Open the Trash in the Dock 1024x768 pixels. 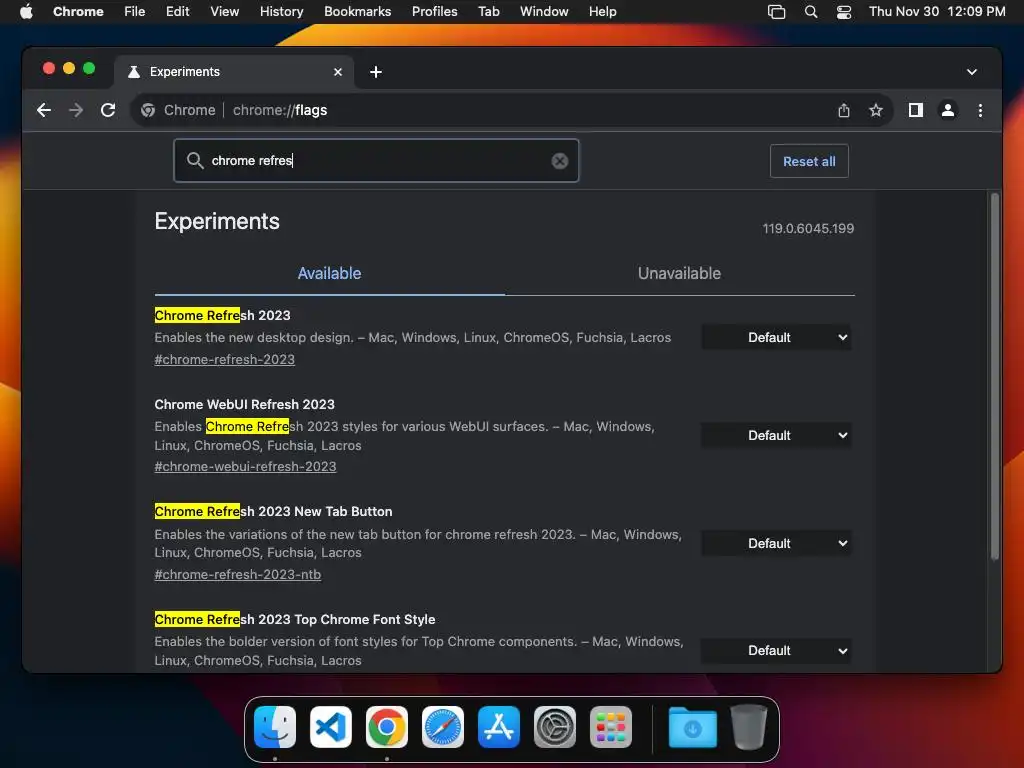coord(748,727)
